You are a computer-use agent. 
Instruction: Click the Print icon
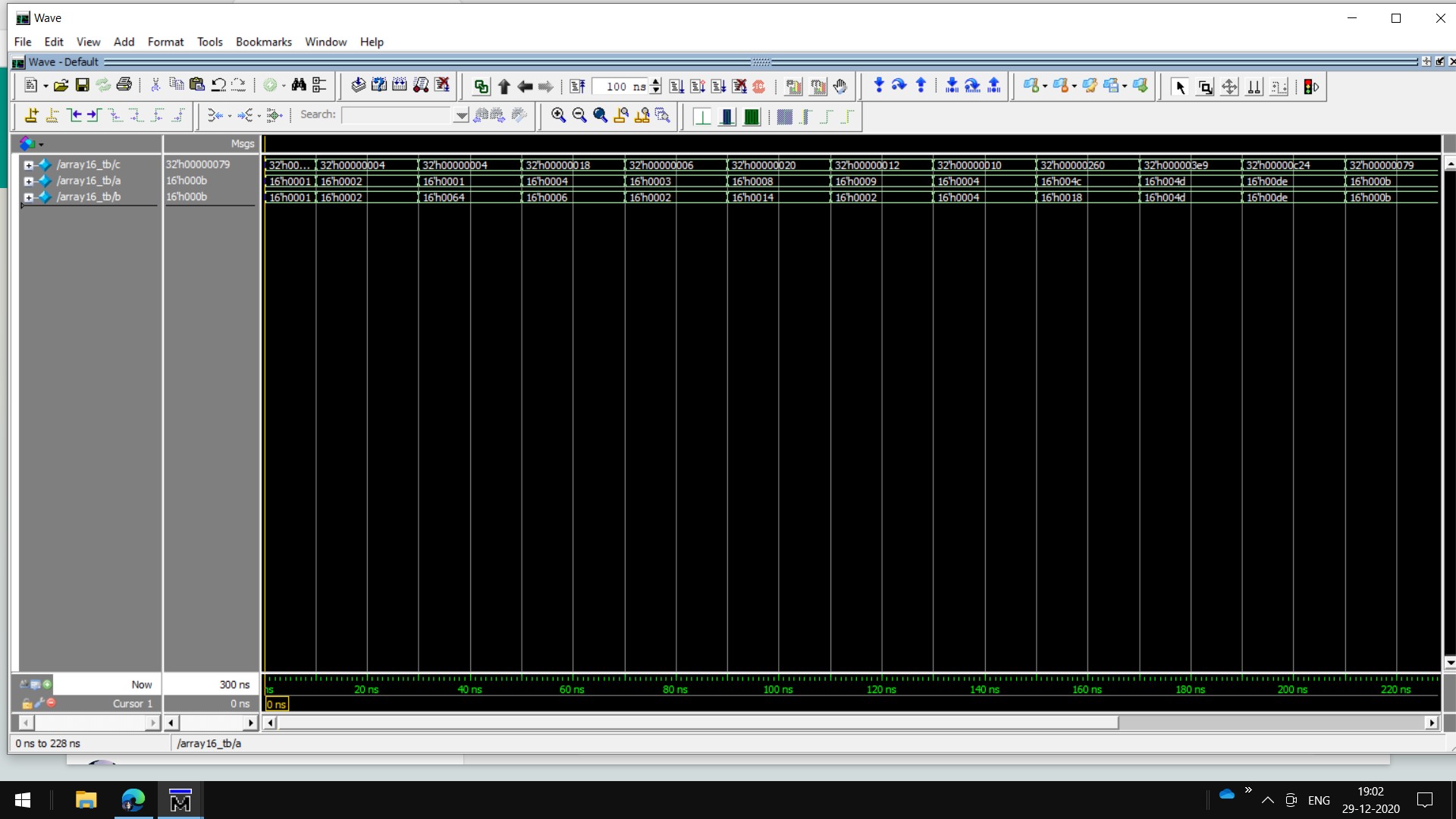pyautogui.click(x=124, y=86)
